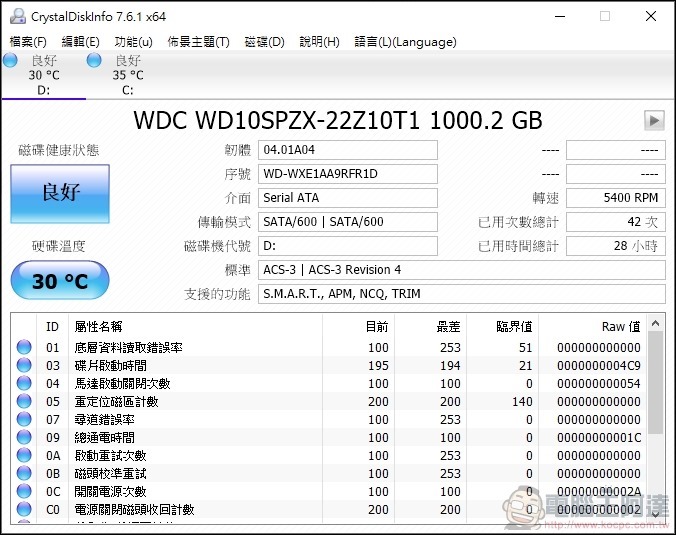
Task: Click the 臨界值 column header
Action: point(502,326)
